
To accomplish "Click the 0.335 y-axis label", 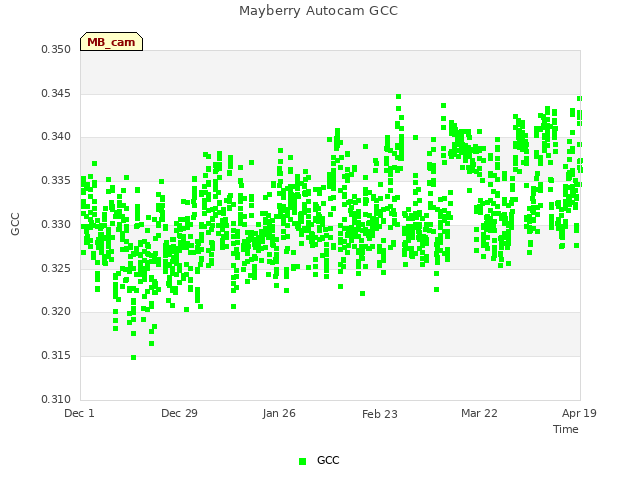I will click(56, 180).
